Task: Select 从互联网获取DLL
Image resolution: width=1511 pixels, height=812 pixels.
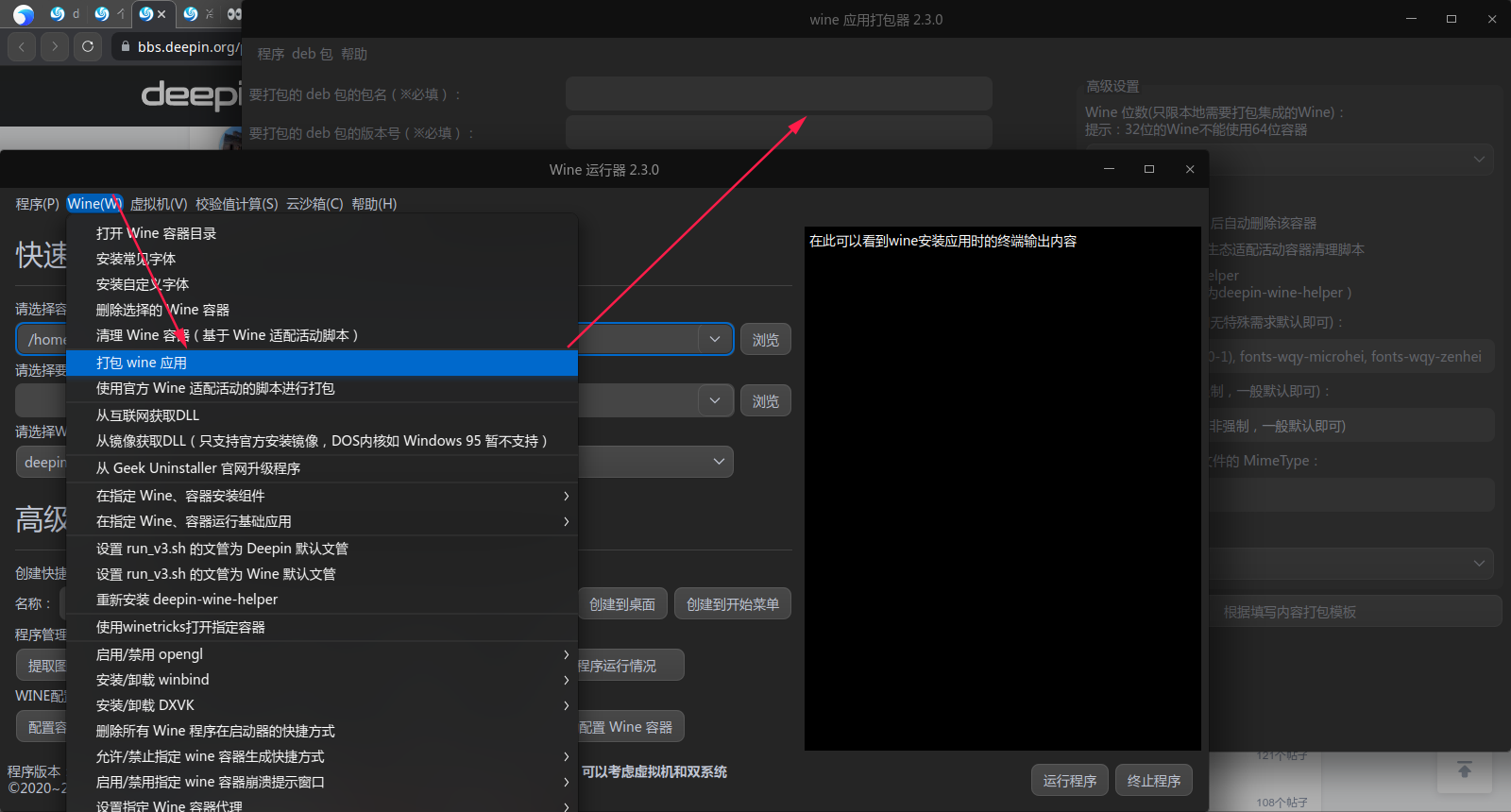Action: [322, 415]
